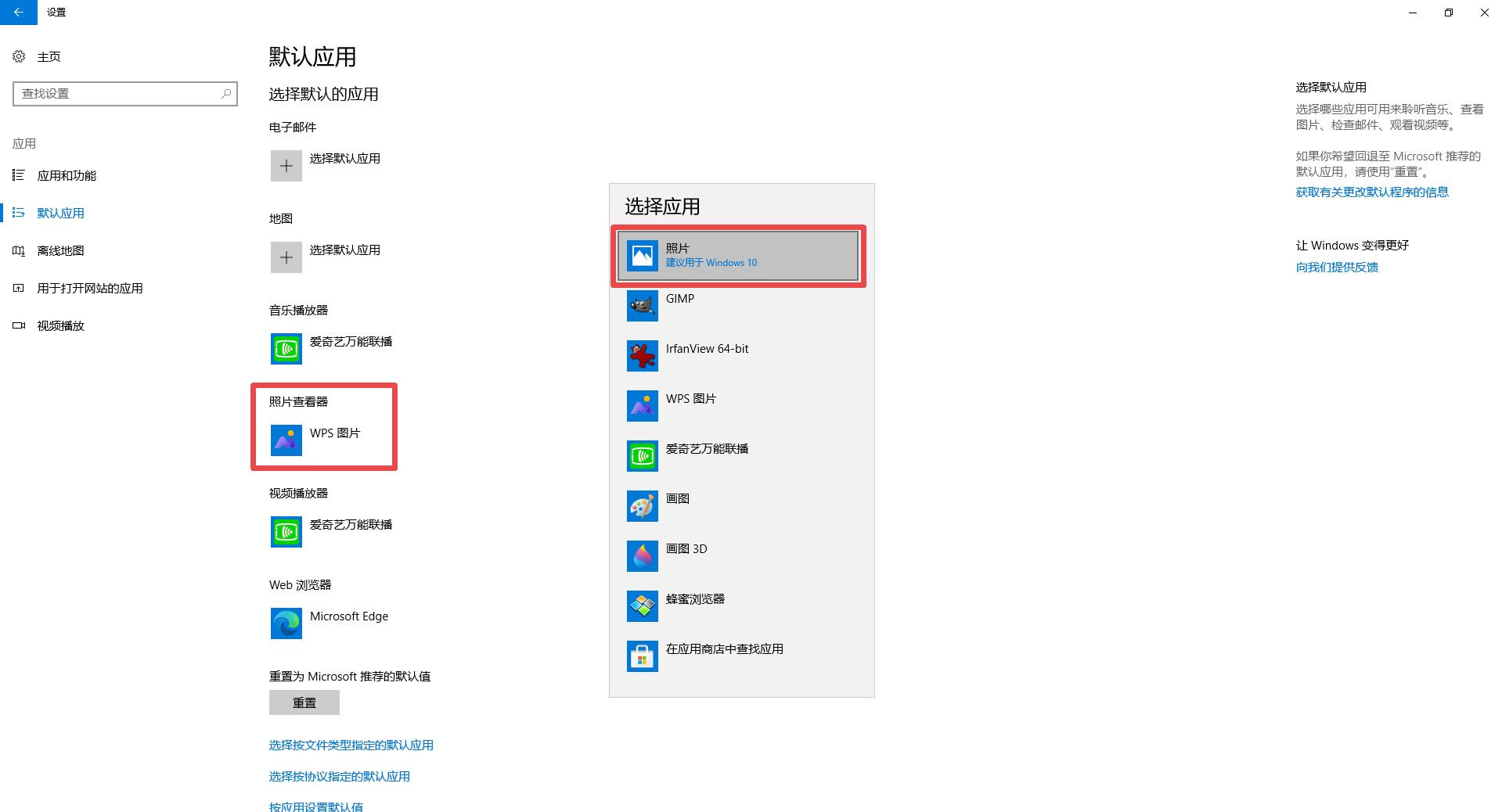Click the search magnifier icon in 查找设置 box

[x=226, y=94]
